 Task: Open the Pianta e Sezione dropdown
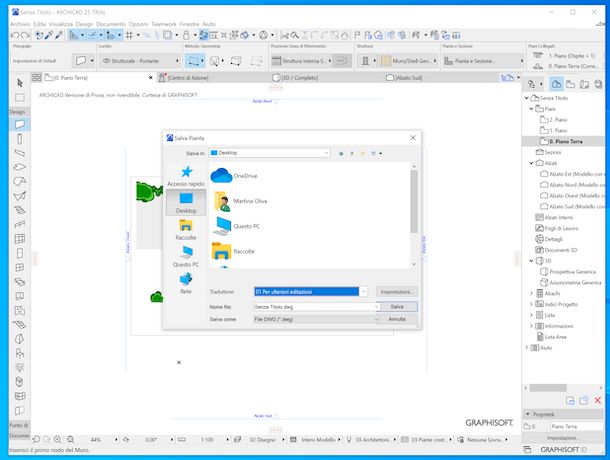[484, 61]
